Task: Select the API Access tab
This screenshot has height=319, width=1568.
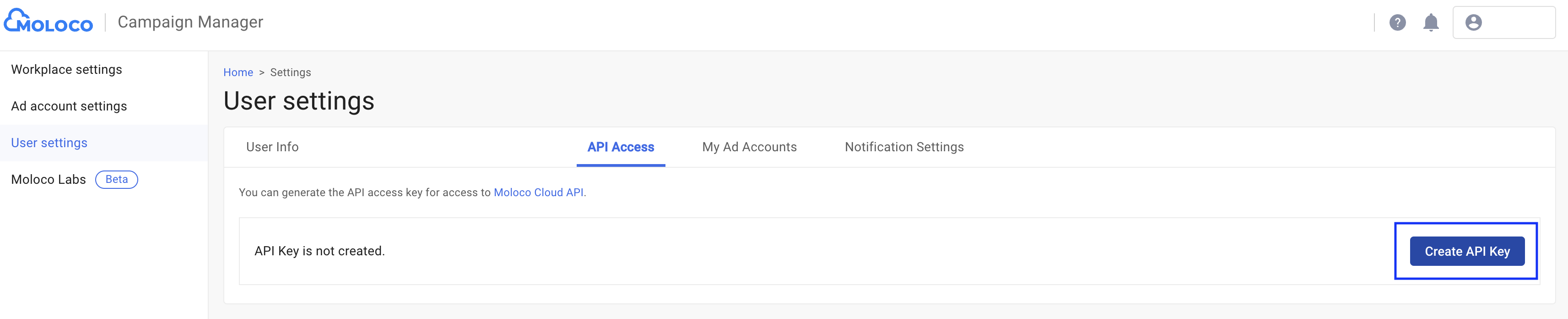Action: (x=620, y=147)
